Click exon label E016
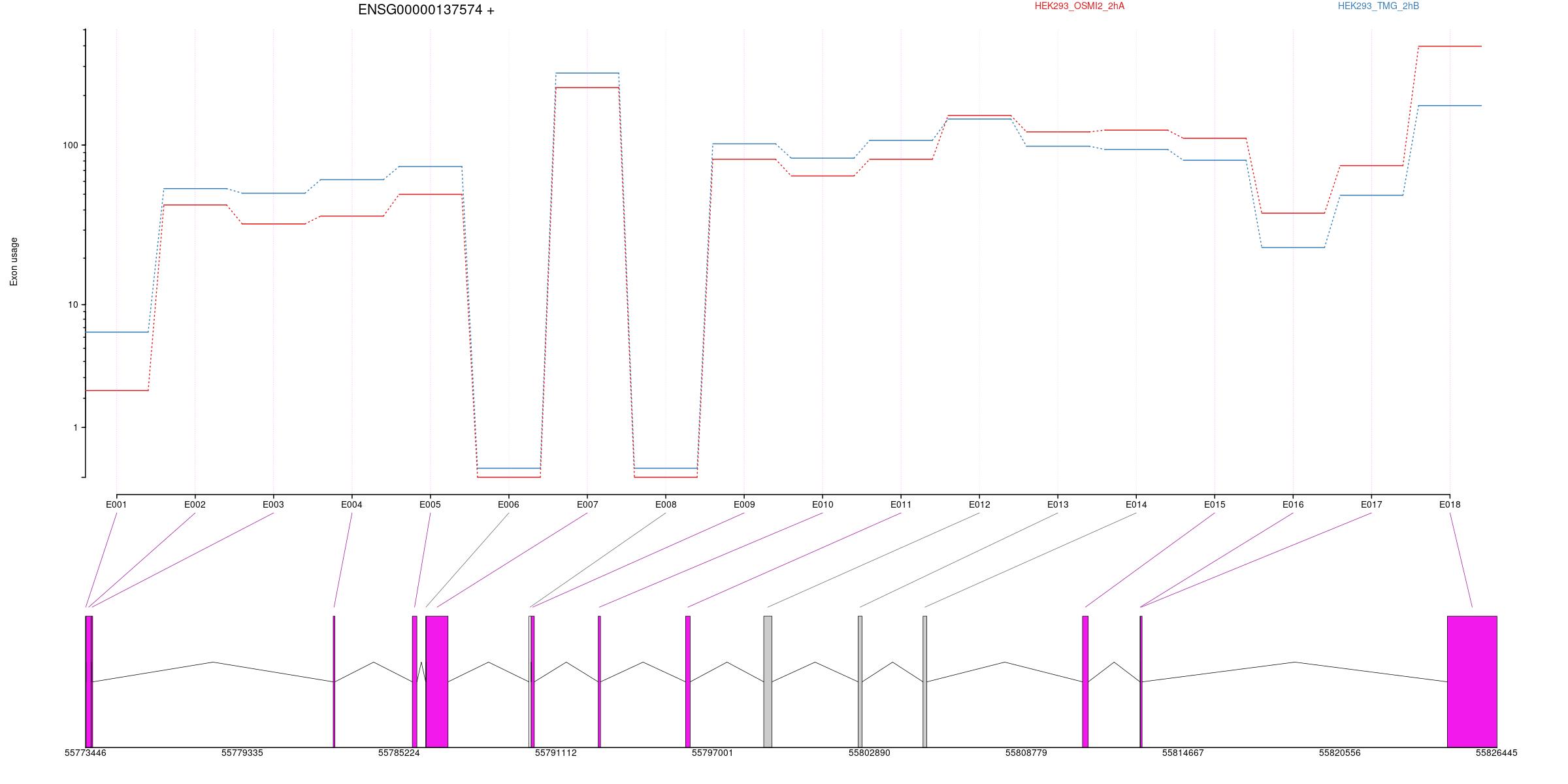1568x784 pixels. point(1293,504)
